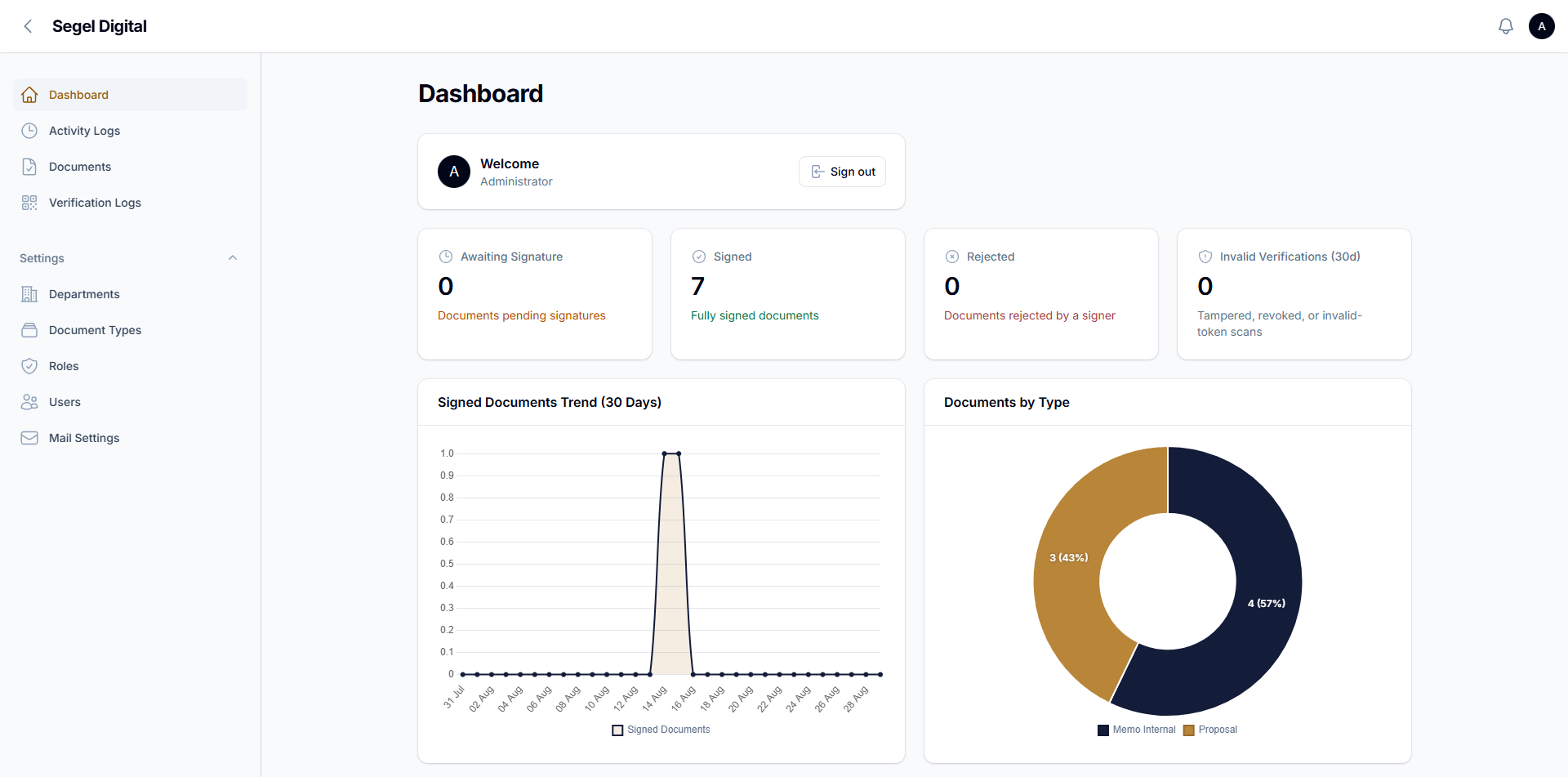The image size is (1568, 777).
Task: Open the user avatar menu in header
Action: tap(1542, 26)
